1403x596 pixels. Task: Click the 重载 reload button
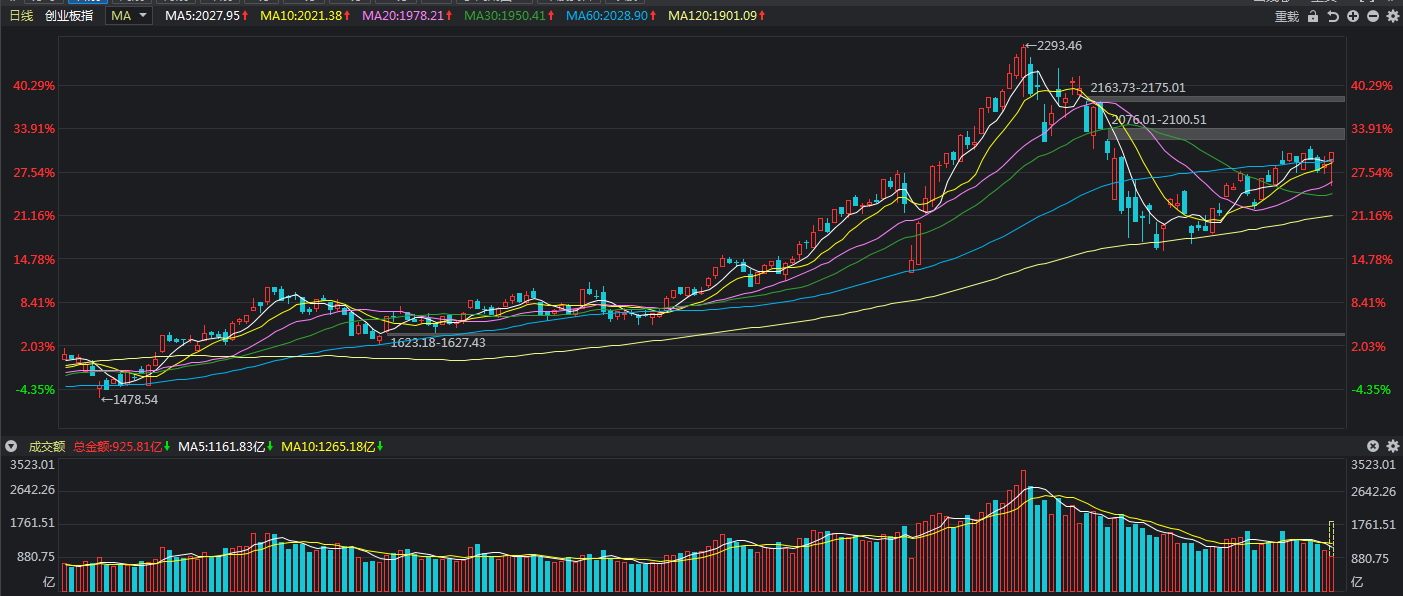pyautogui.click(x=1287, y=16)
